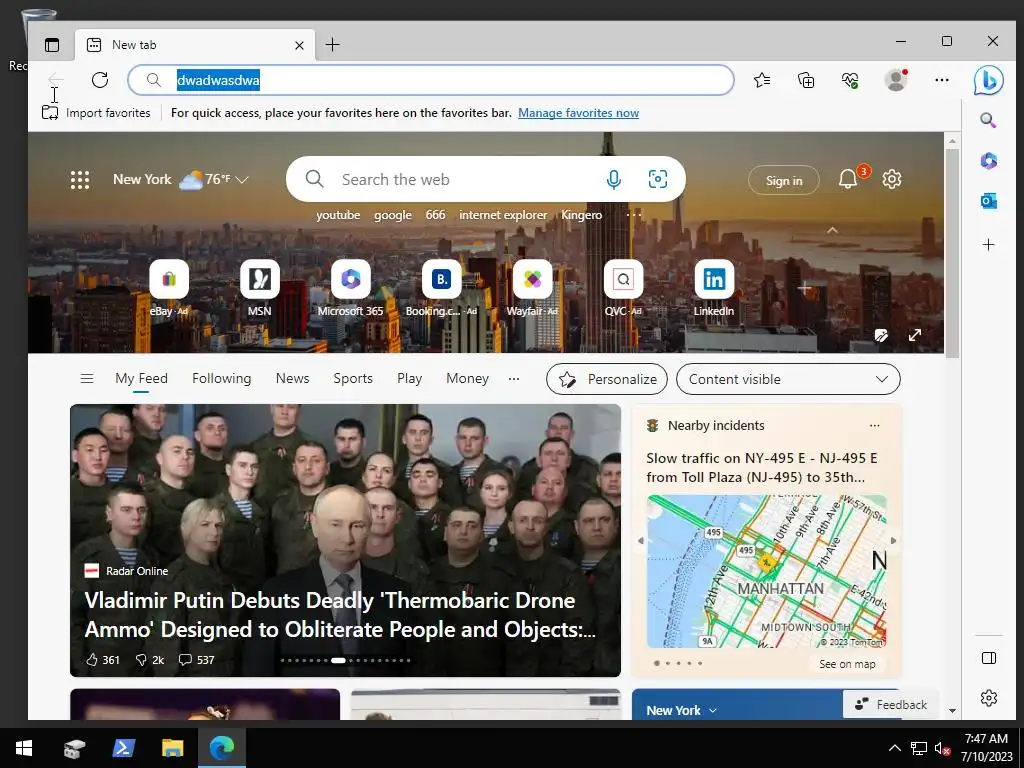
Task: Click the Feedback button
Action: click(x=891, y=704)
